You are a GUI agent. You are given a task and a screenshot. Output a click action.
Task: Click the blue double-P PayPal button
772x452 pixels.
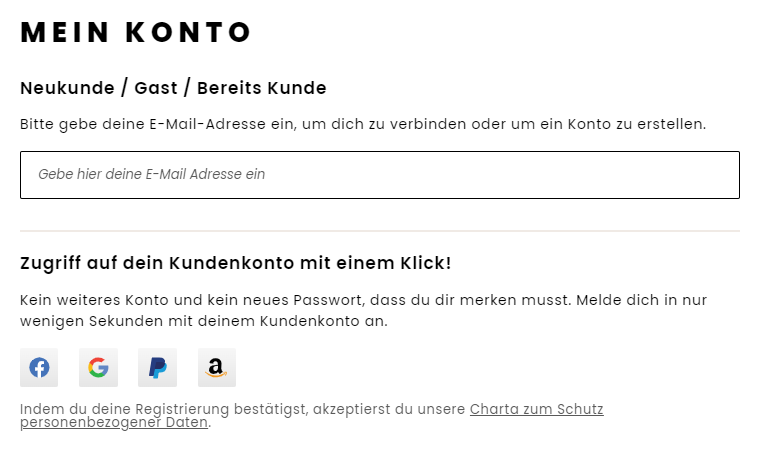point(158,367)
